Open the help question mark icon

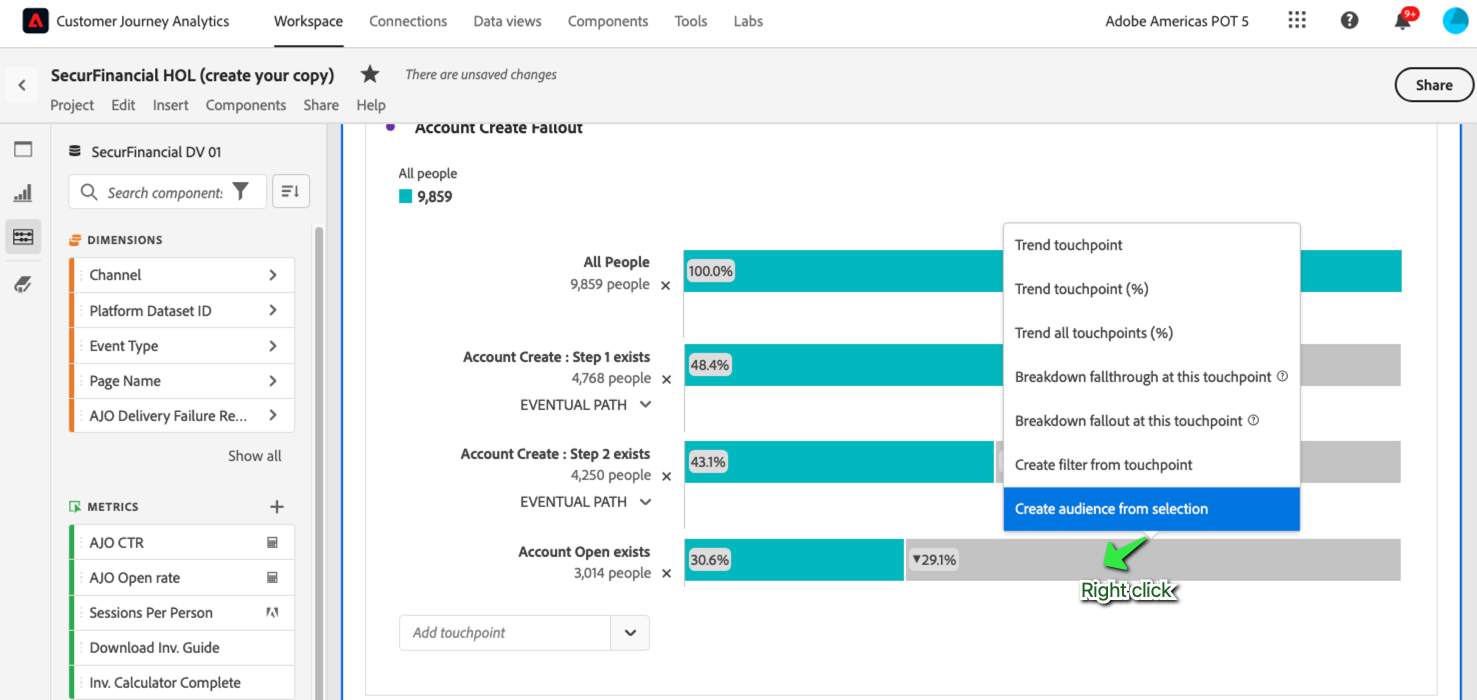(1350, 20)
